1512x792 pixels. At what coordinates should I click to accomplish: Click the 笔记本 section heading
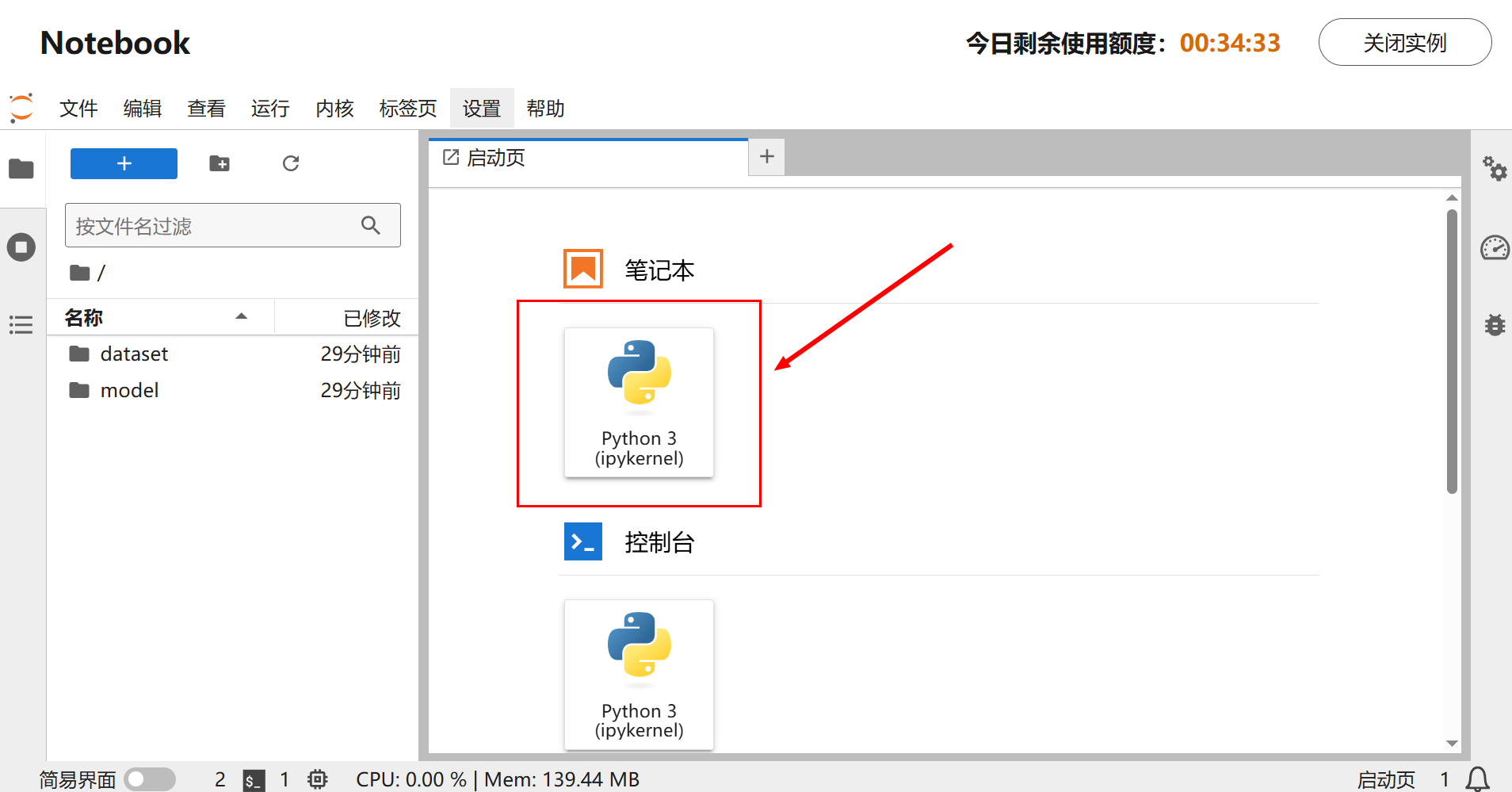tap(659, 270)
